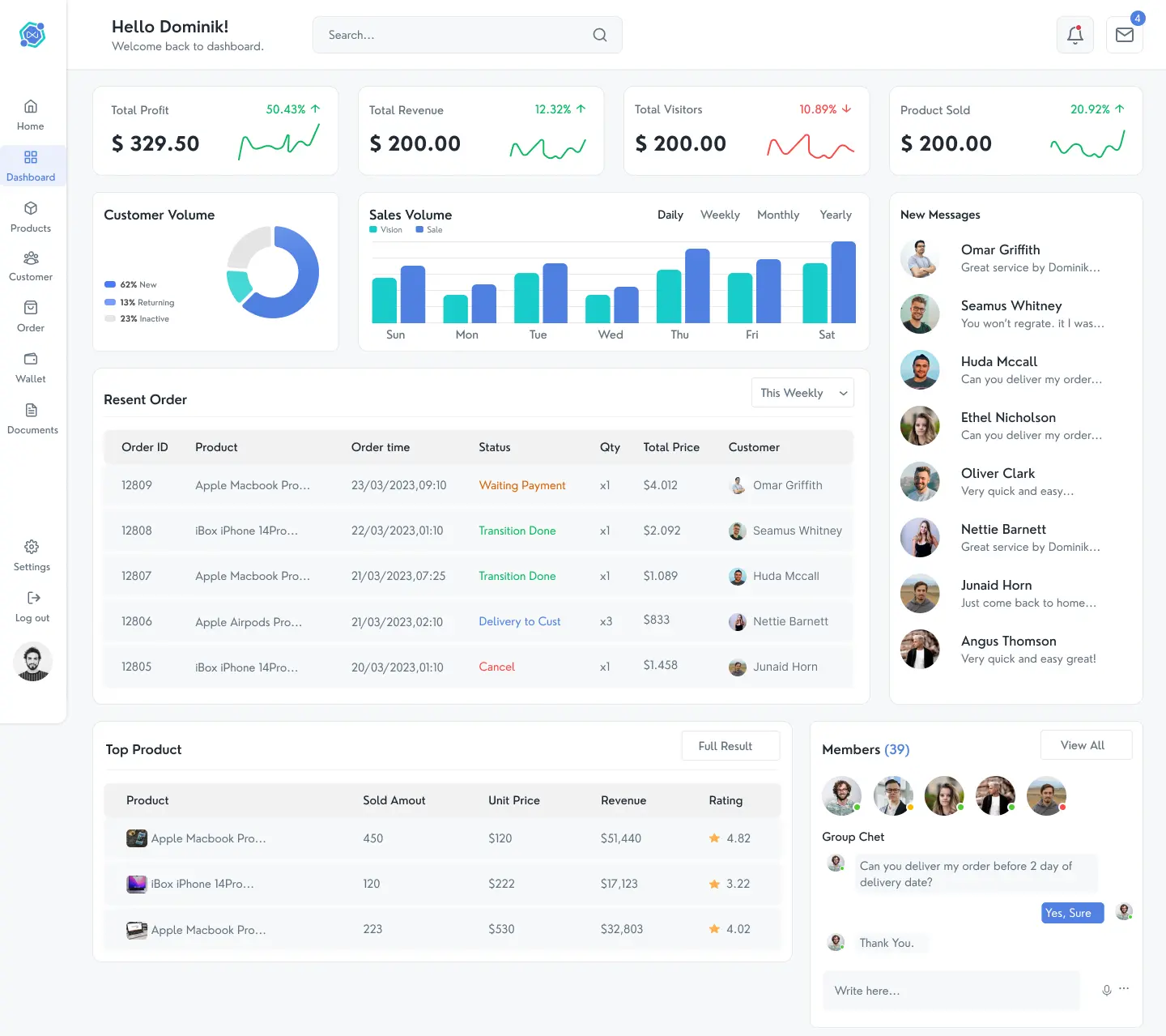Viewport: 1166px width, 1036px height.
Task: Select the Yearly tab on Sales Volume
Action: (x=836, y=215)
